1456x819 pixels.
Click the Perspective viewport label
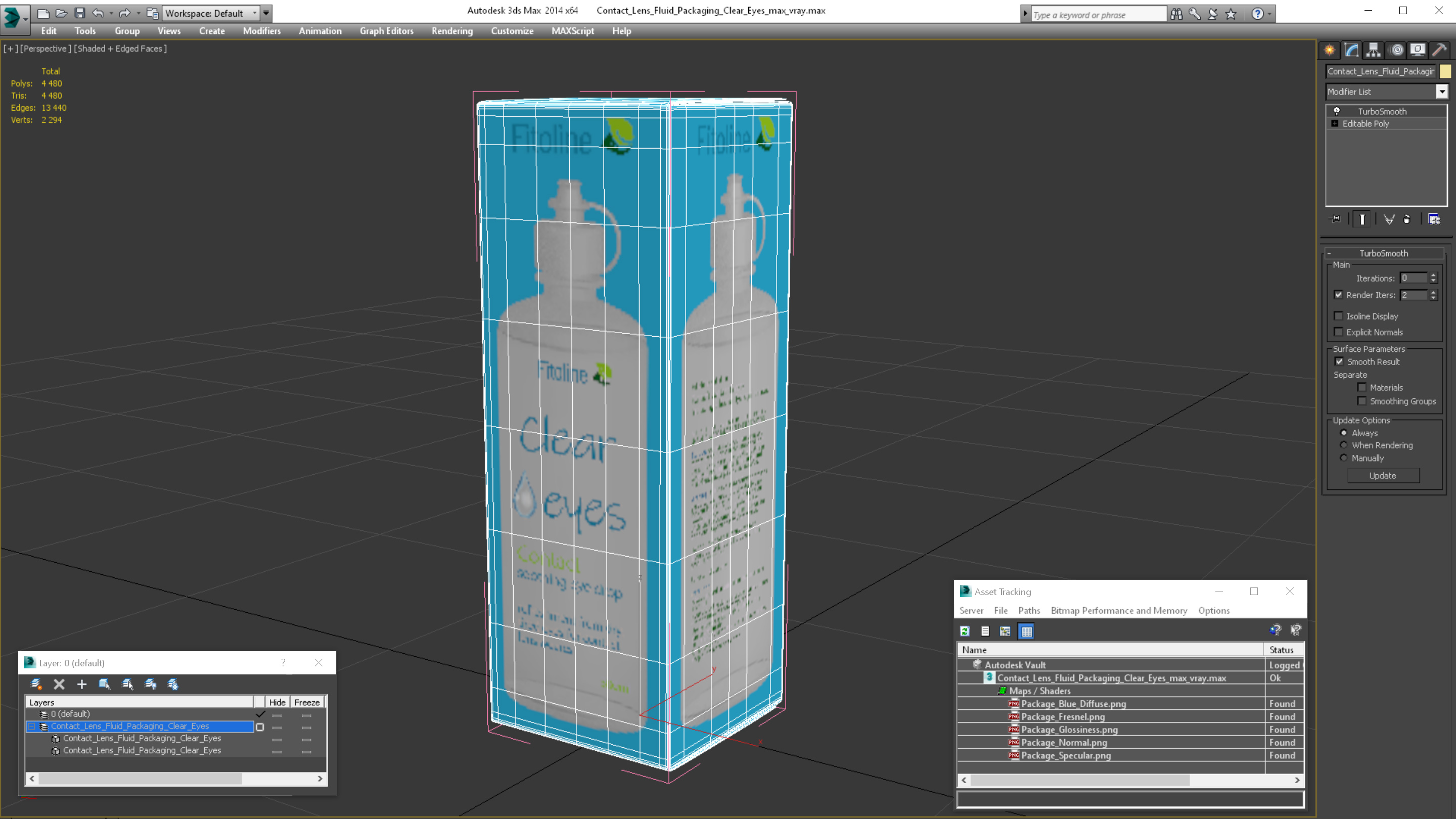[46, 49]
